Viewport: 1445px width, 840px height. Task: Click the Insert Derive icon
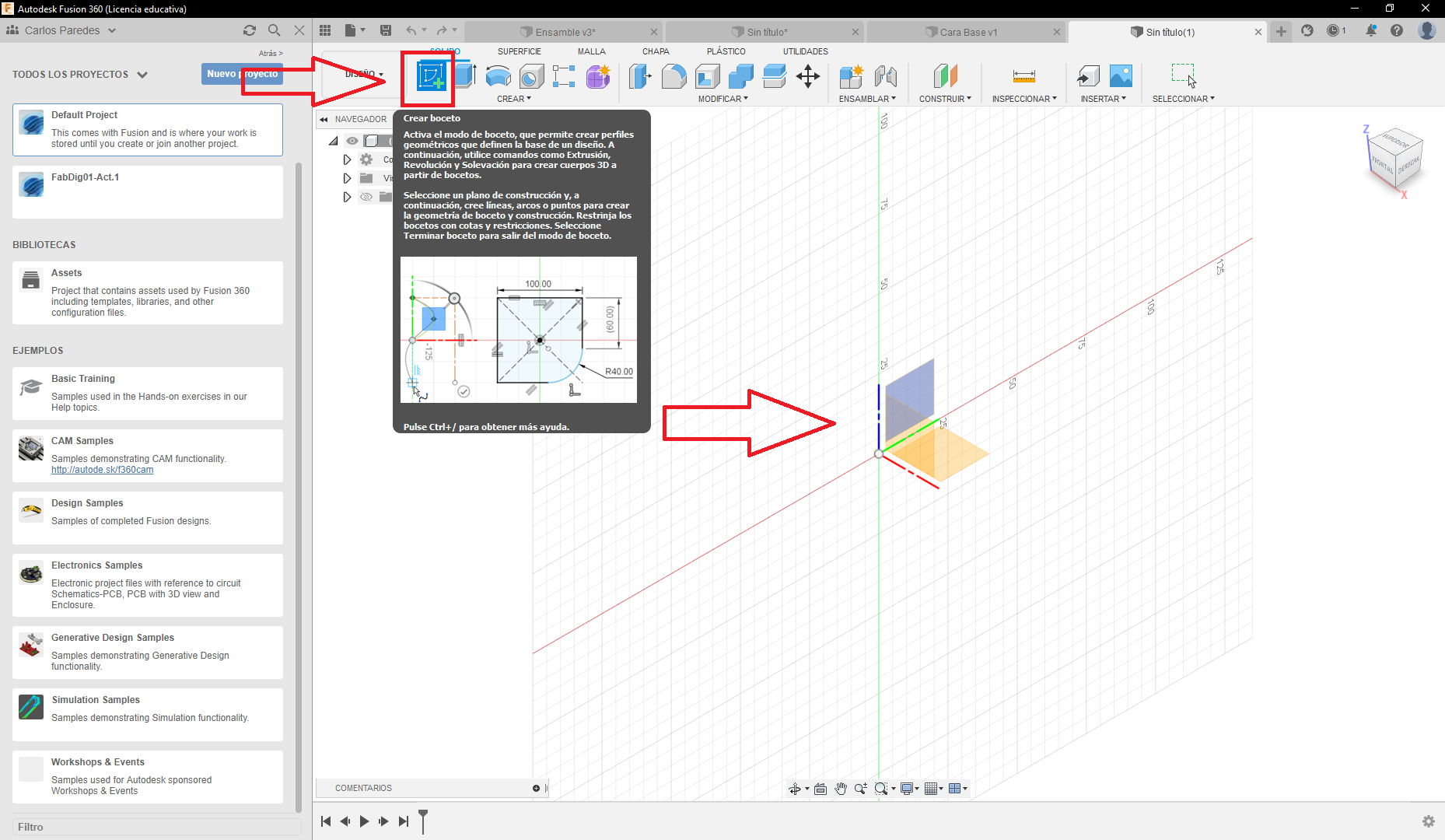[1088, 76]
